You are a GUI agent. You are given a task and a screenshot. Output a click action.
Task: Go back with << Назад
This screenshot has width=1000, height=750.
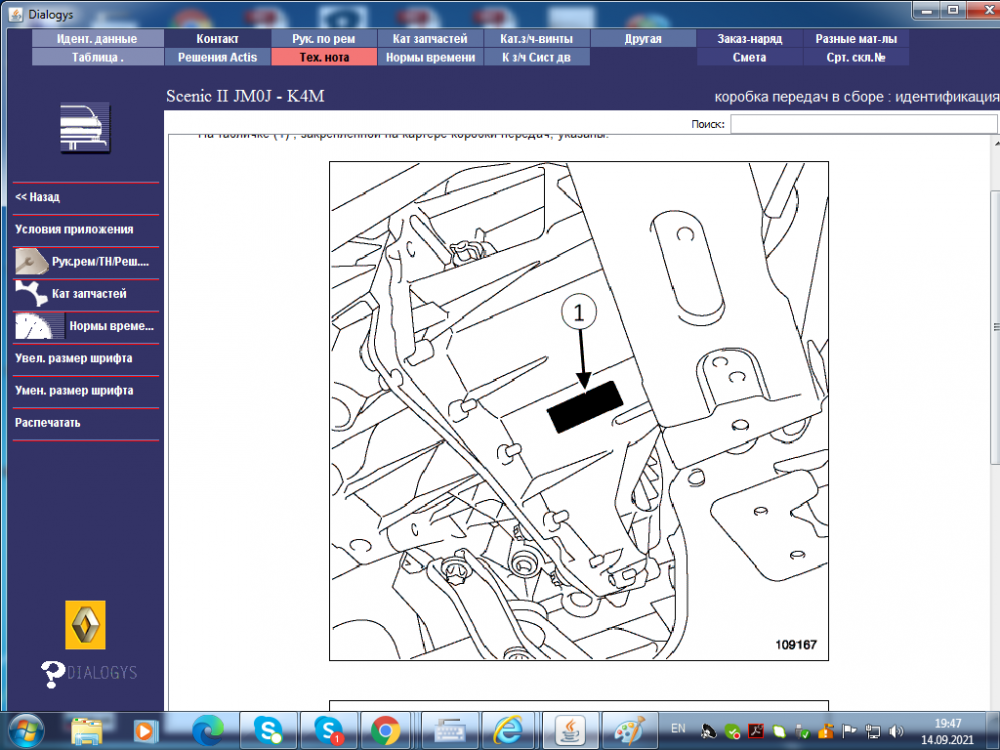coord(37,197)
